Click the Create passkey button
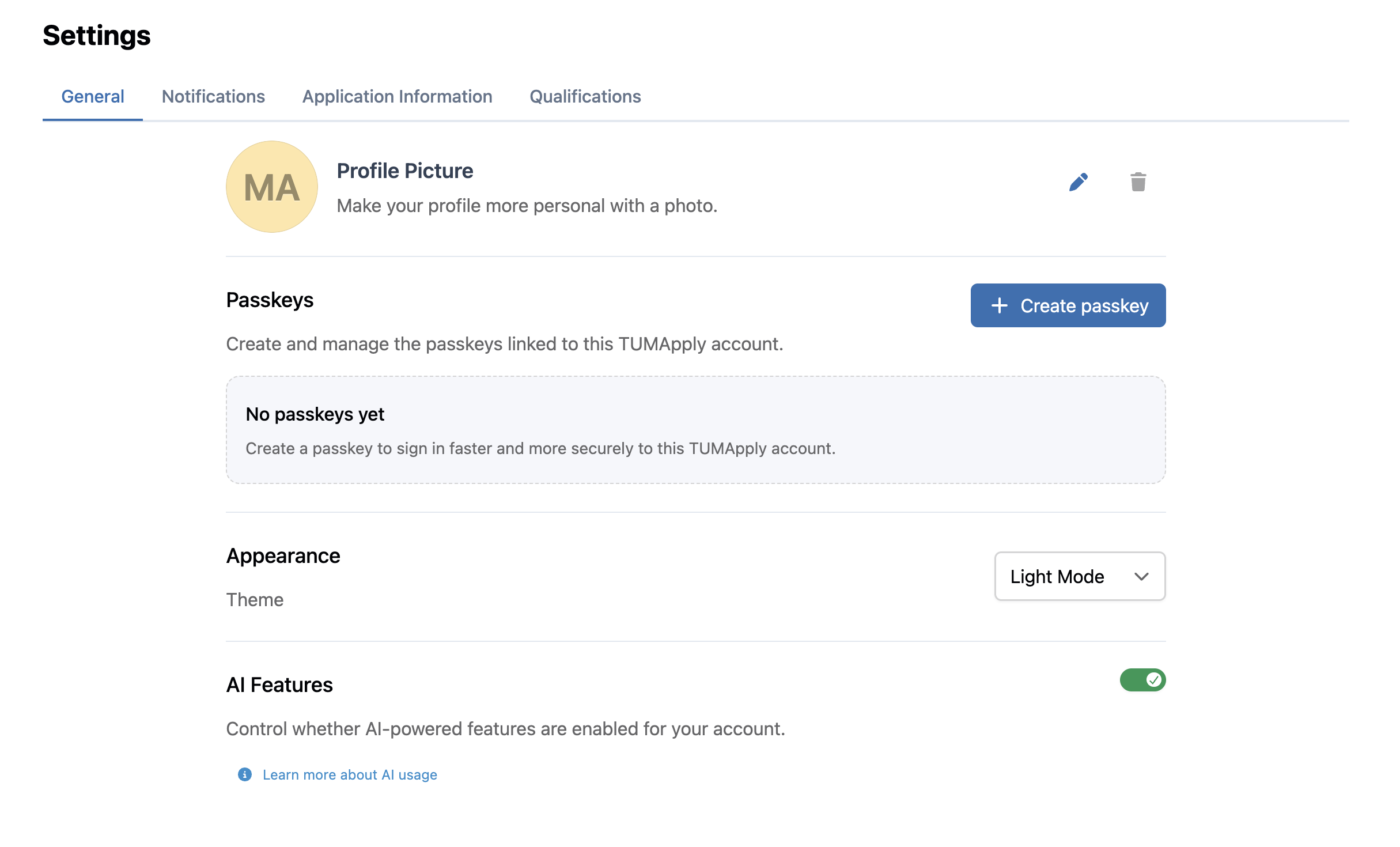1400x847 pixels. (1068, 305)
